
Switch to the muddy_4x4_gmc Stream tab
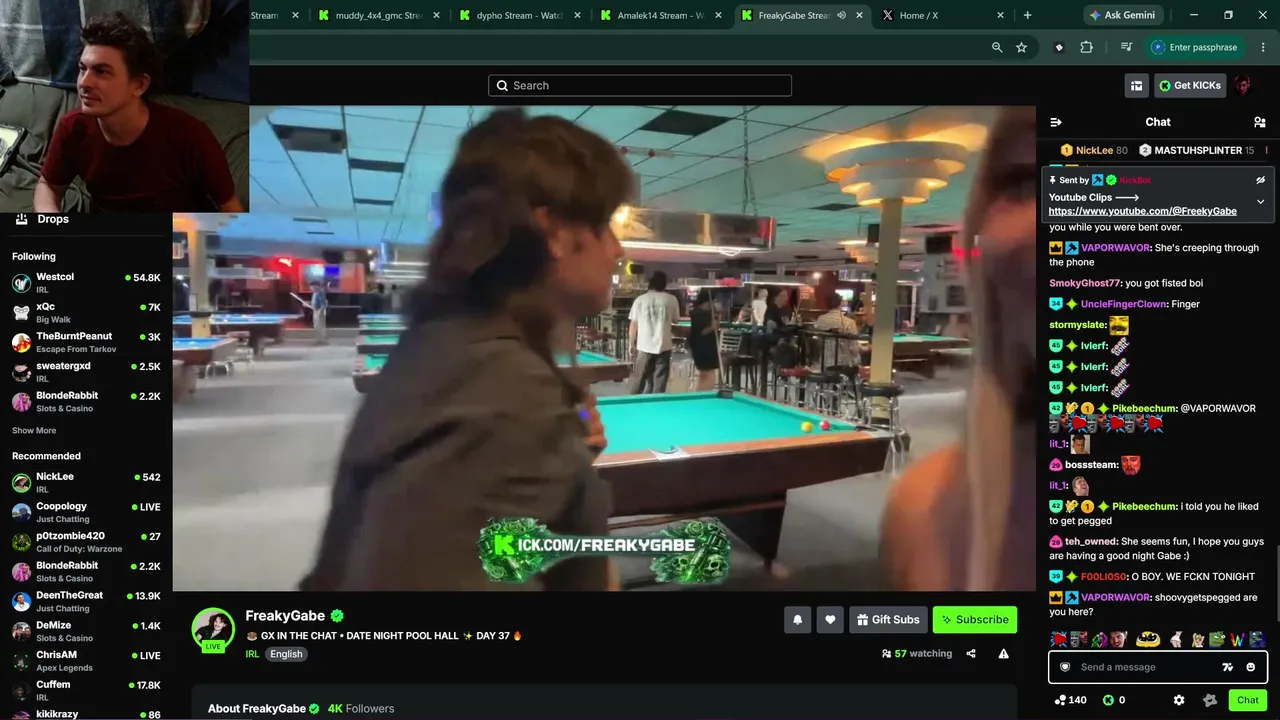(378, 15)
